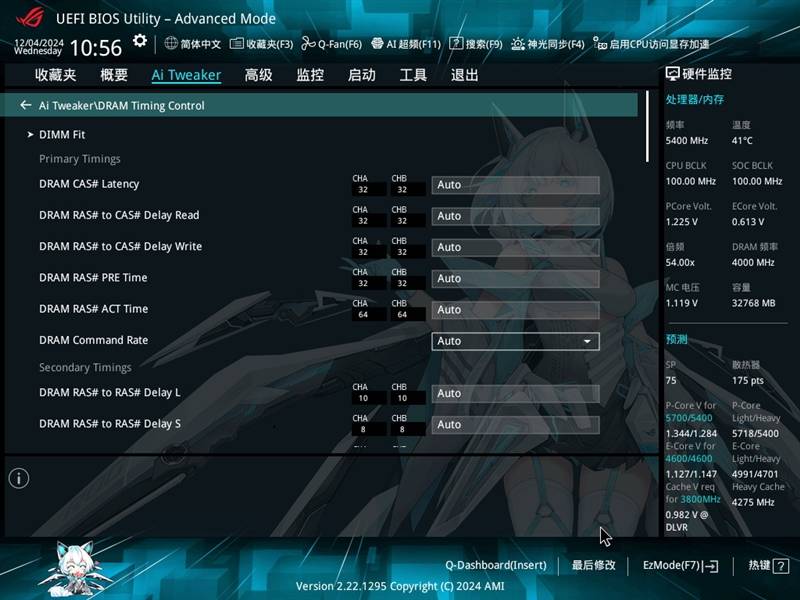
Task: Go back using the arrow before Ai Tweaker\DRAM Timing Control
Action: pyautogui.click(x=26, y=105)
